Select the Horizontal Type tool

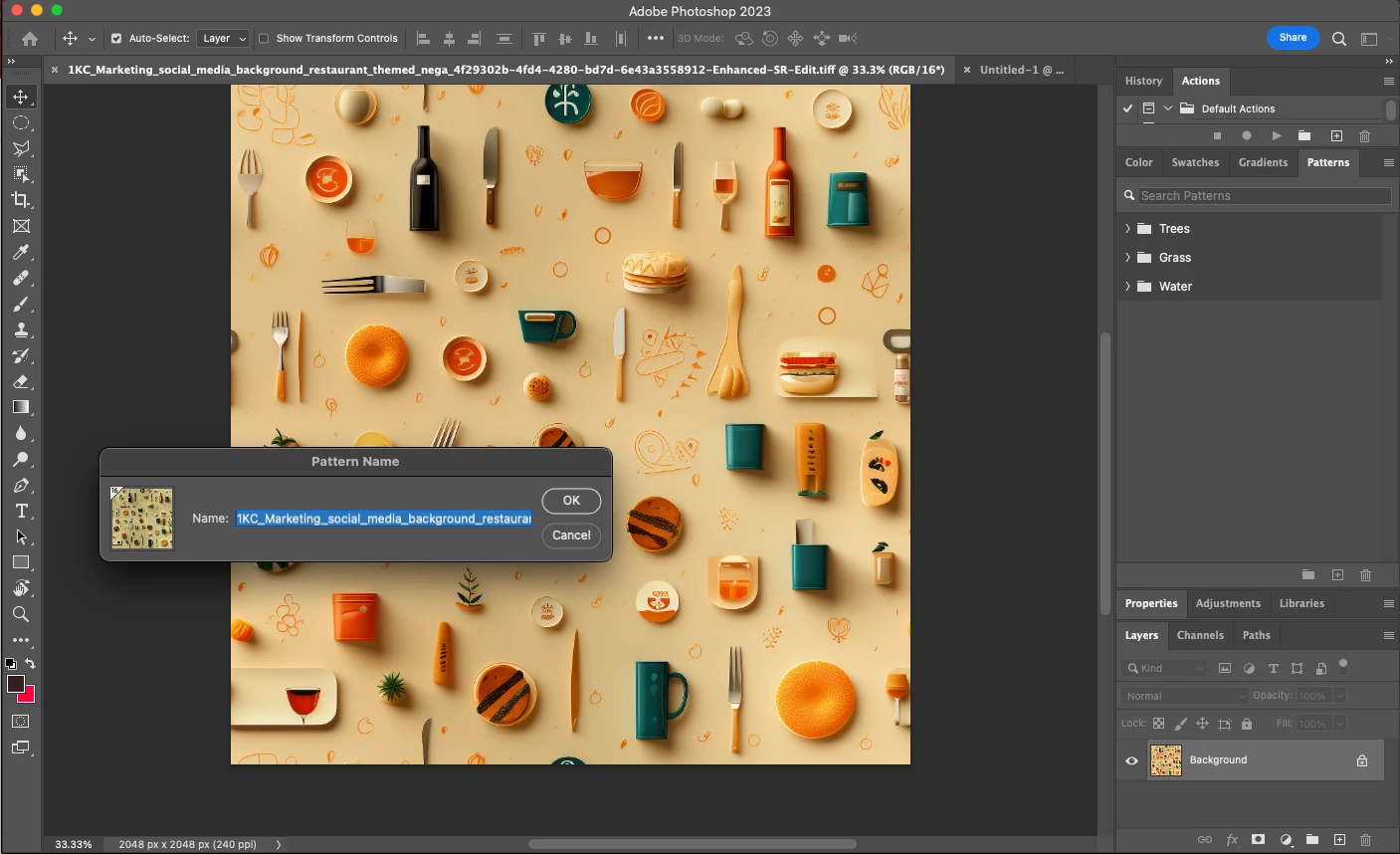tap(21, 511)
